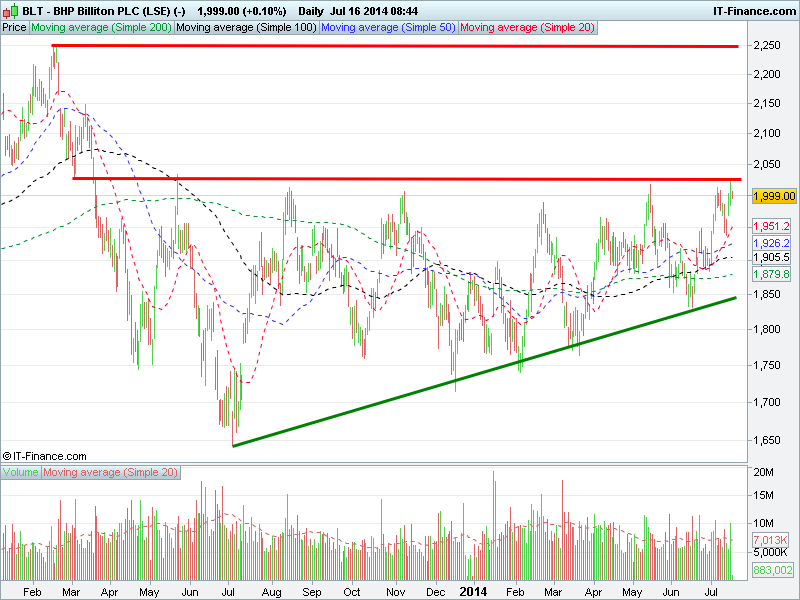Click the 2,050 price axis label

(767, 164)
